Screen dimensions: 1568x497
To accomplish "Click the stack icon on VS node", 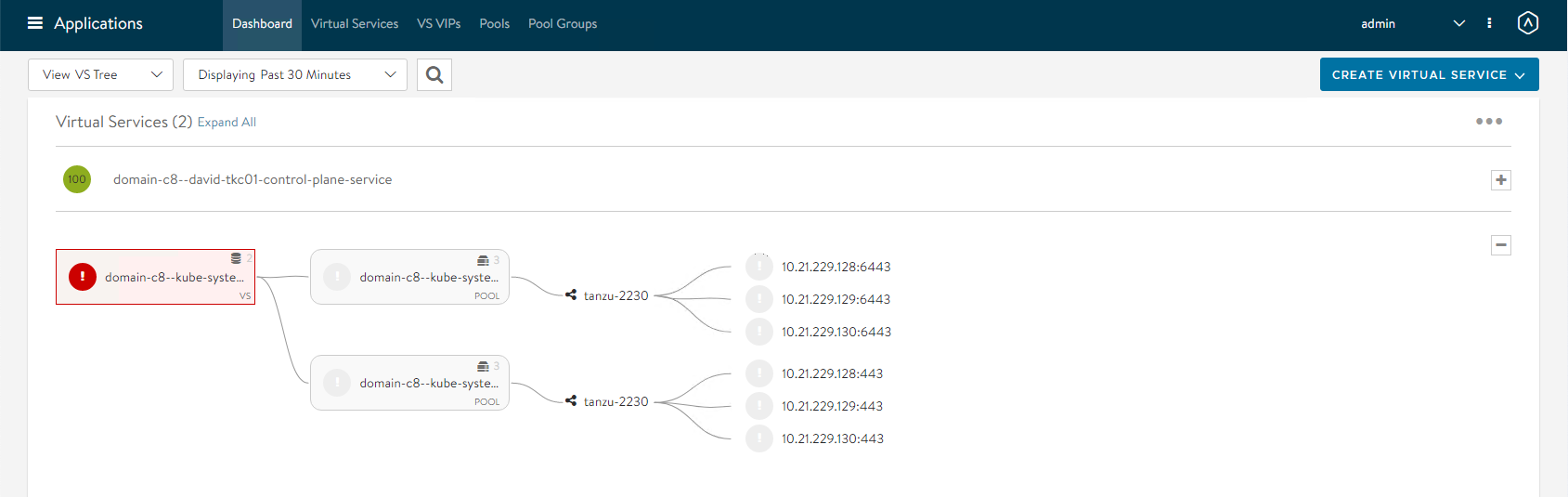I will point(236,258).
